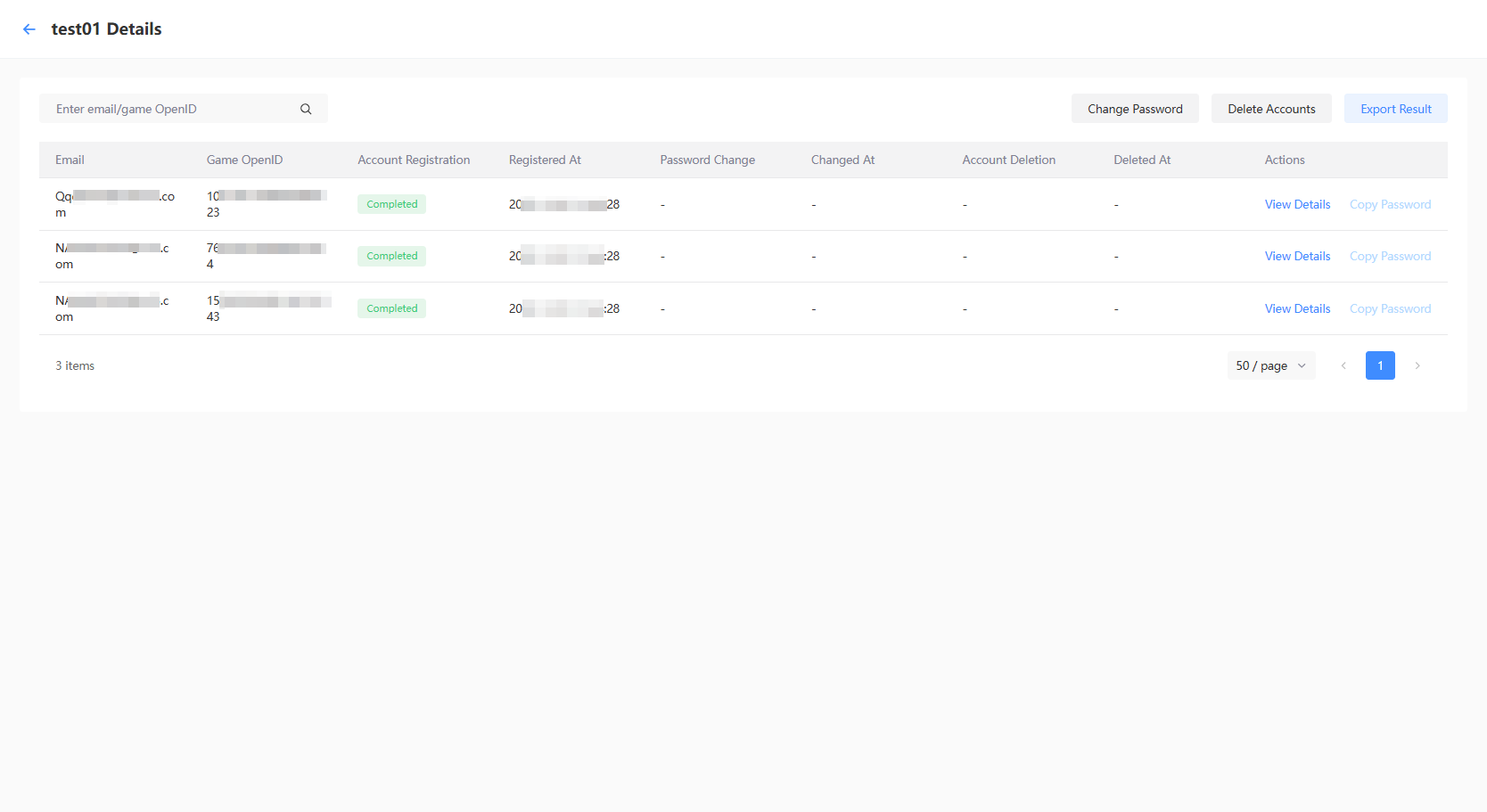Click the Change Password button
This screenshot has height=812, width=1487.
pos(1135,108)
